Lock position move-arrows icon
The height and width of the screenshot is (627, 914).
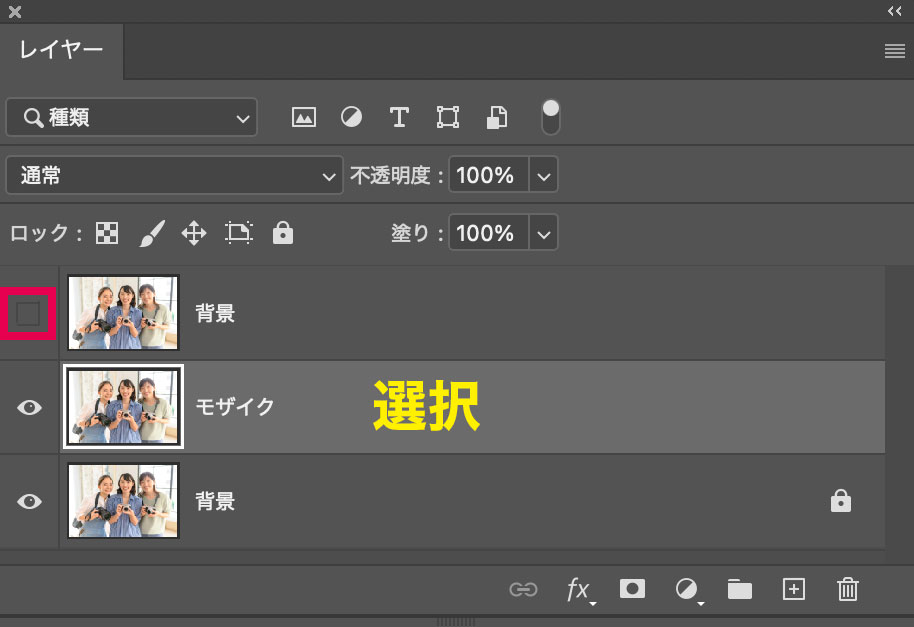click(x=194, y=233)
